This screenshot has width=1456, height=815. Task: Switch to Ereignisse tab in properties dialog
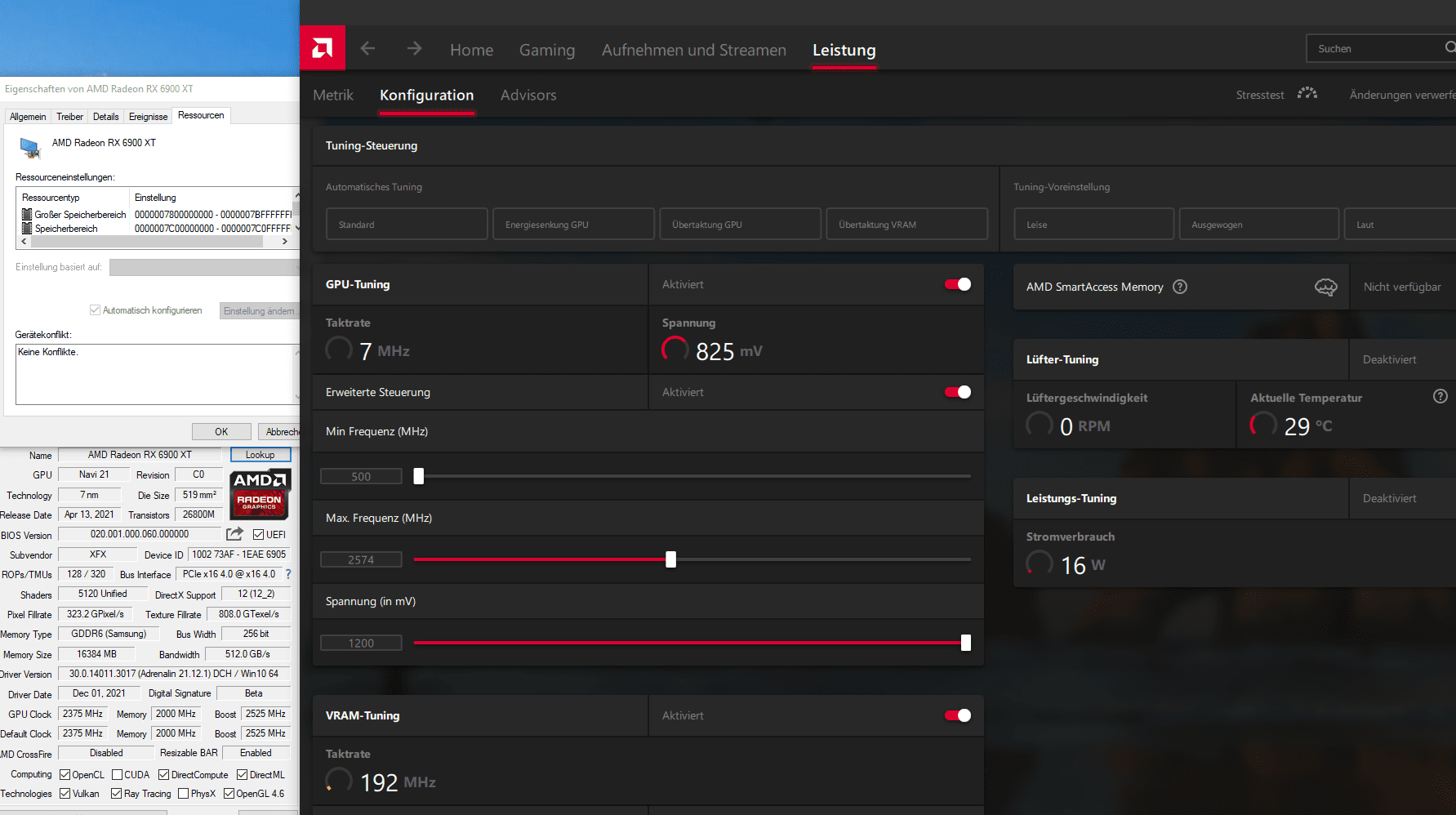[x=148, y=117]
